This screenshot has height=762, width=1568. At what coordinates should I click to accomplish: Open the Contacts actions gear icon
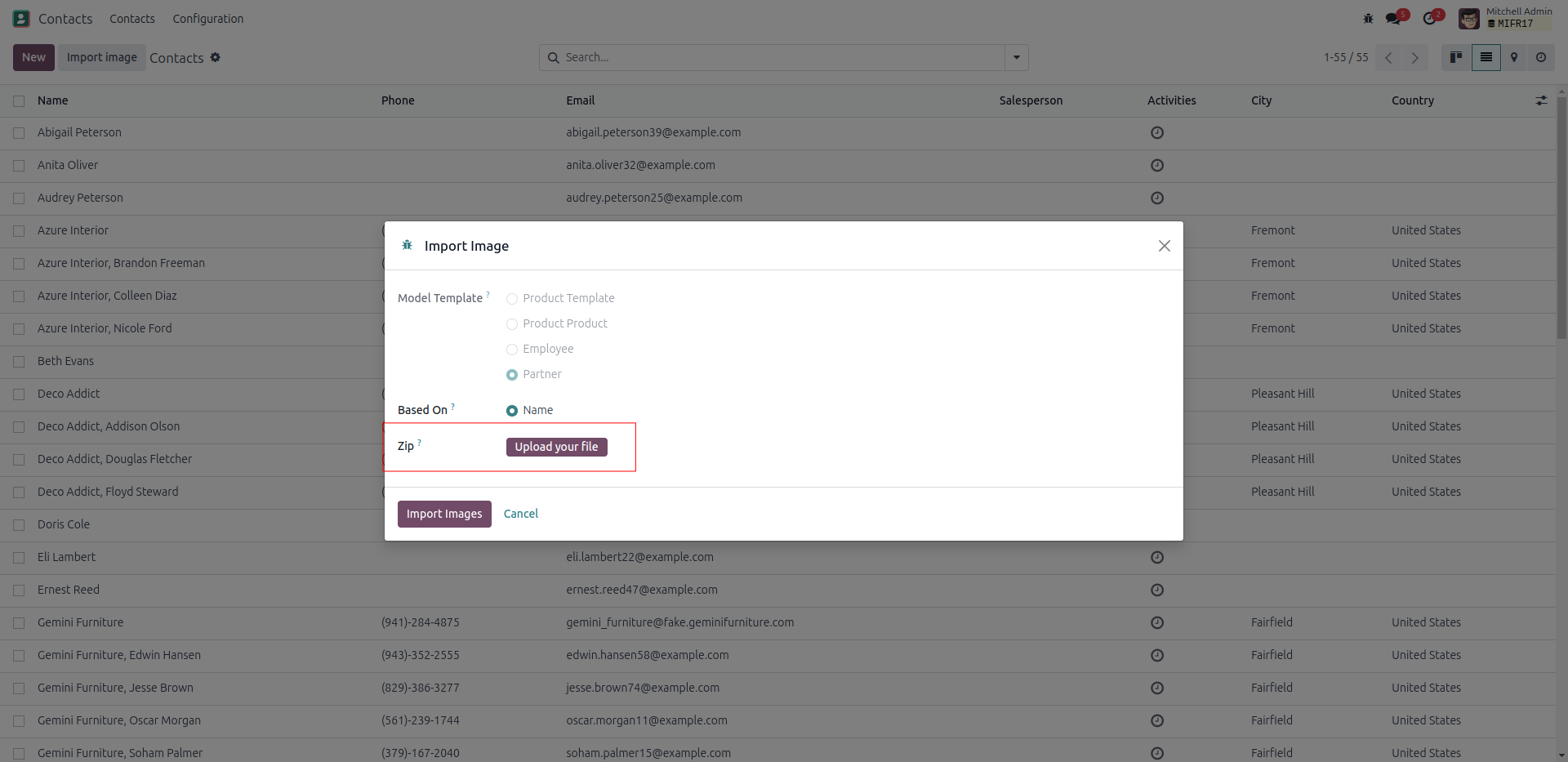click(x=216, y=57)
